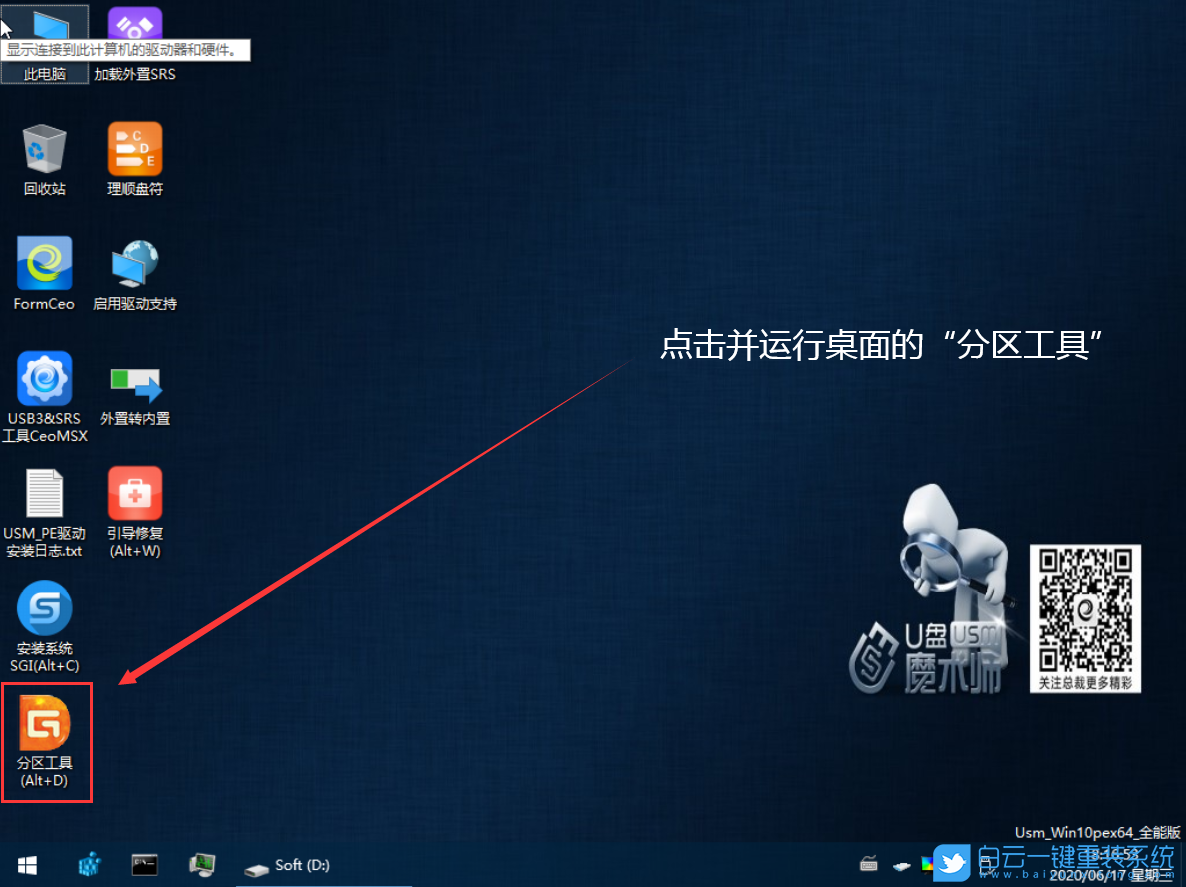This screenshot has width=1186, height=887.
Task: Open the on-screen keyboard tray icon
Action: click(869, 864)
